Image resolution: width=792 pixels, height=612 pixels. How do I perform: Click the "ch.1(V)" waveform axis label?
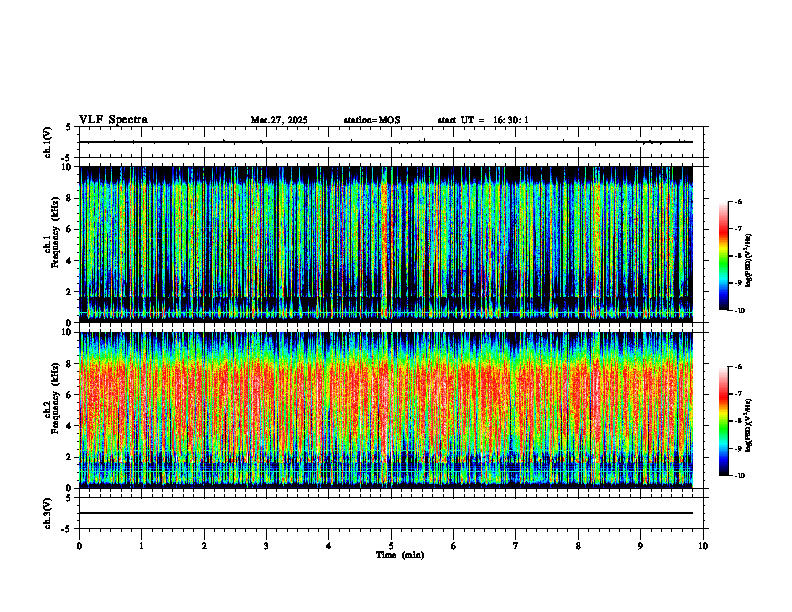pyautogui.click(x=48, y=142)
